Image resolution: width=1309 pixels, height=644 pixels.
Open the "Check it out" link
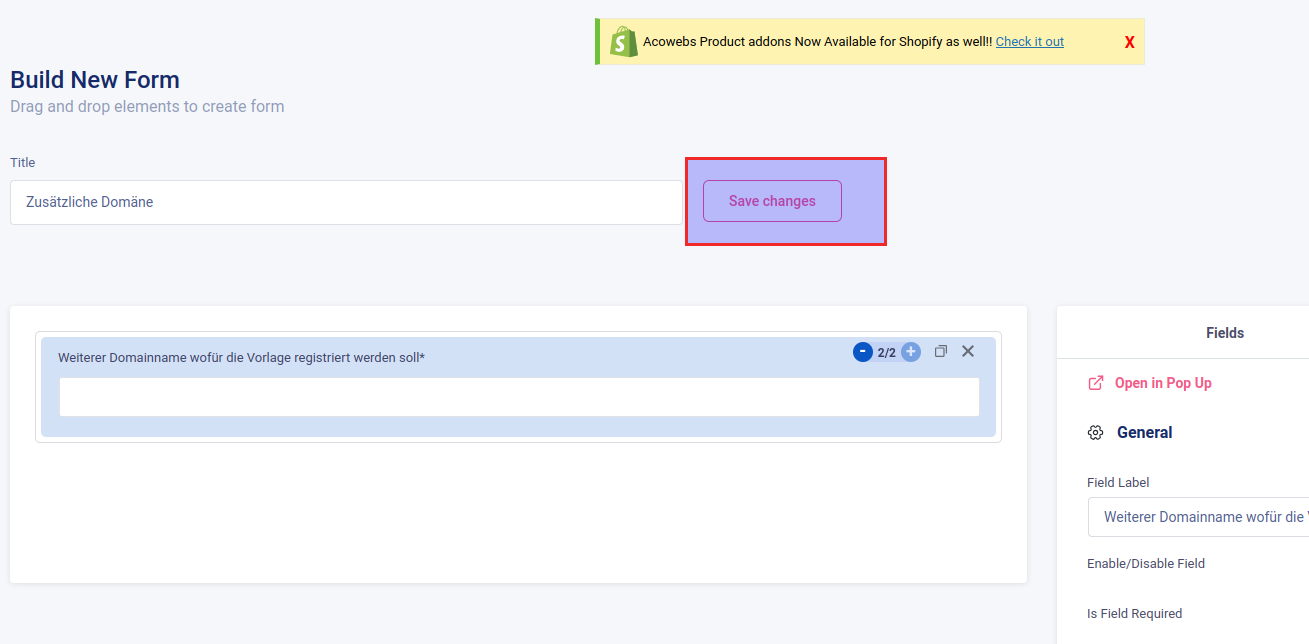click(x=1029, y=41)
